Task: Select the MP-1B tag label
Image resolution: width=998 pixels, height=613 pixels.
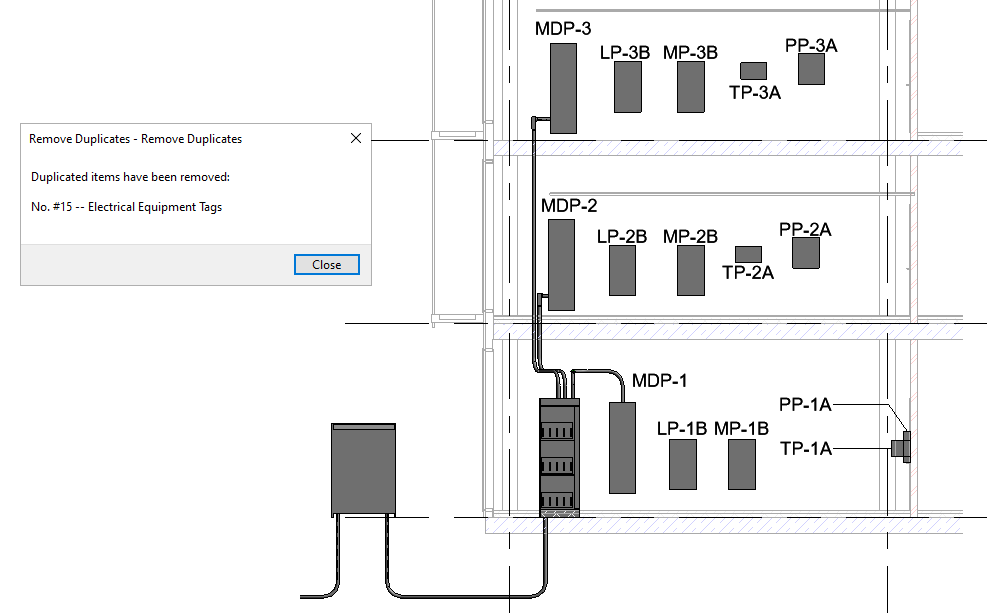Action: 741,429
